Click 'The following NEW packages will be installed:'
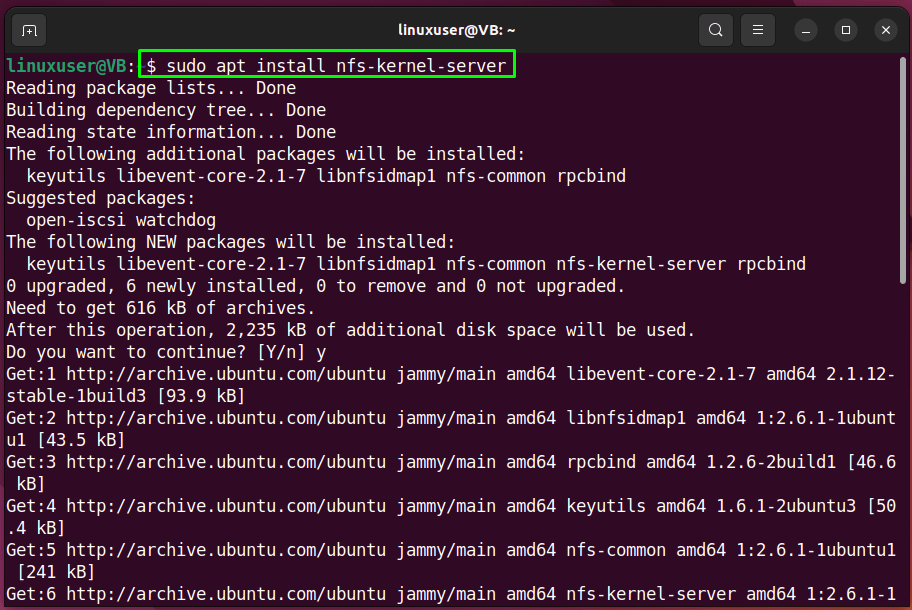 [231, 242]
